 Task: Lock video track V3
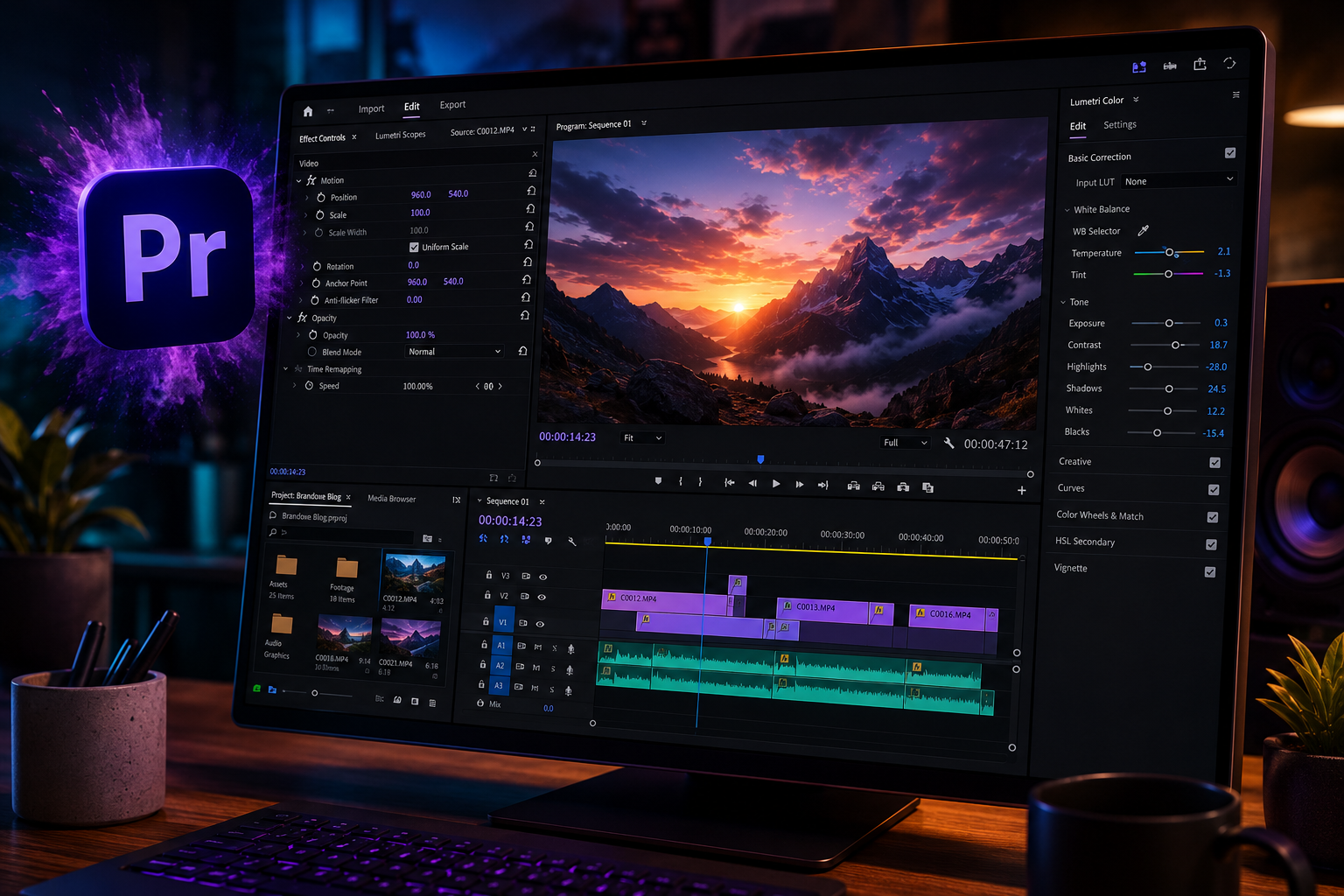pos(489,575)
